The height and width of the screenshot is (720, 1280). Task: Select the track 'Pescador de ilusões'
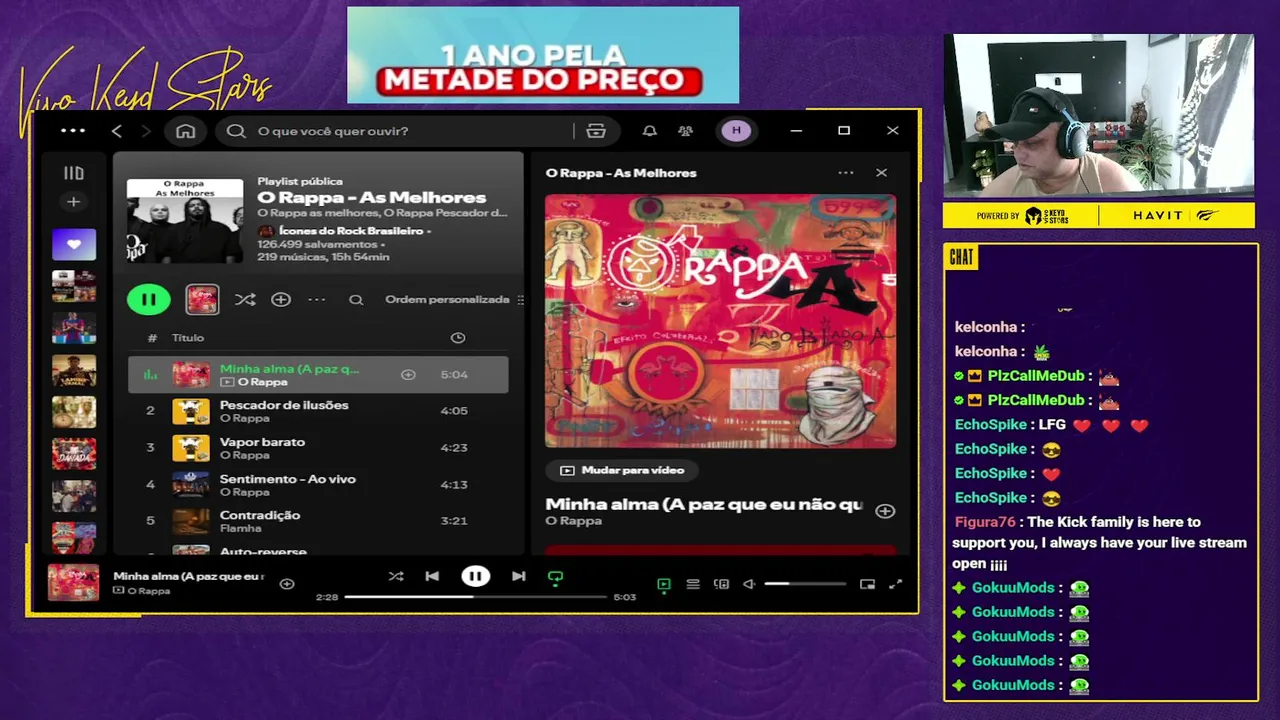click(318, 411)
